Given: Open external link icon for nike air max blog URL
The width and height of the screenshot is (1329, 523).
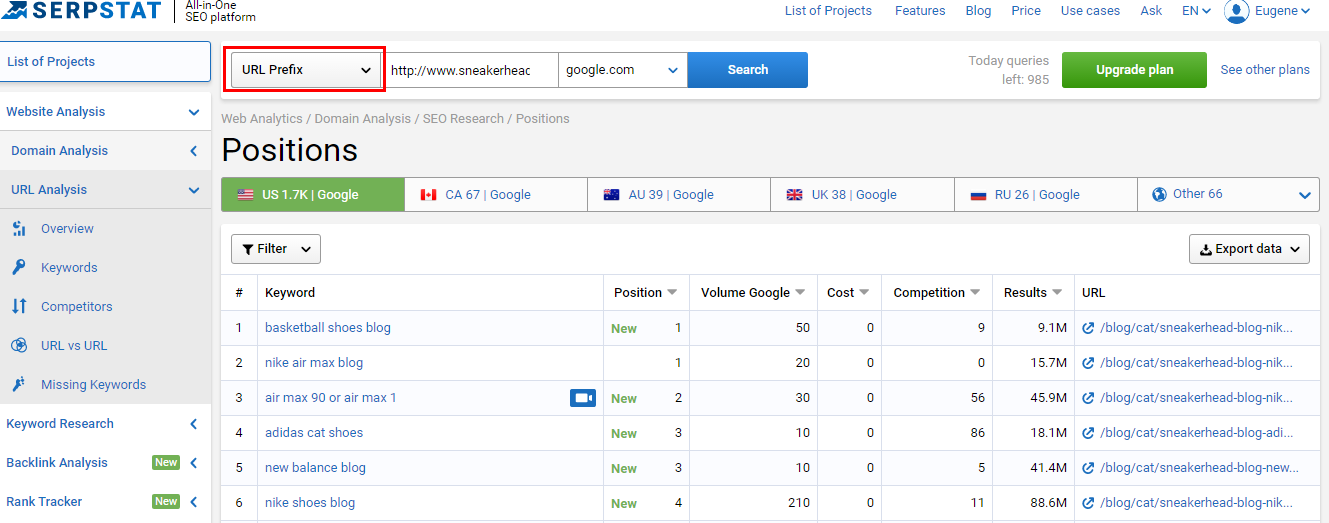Looking at the screenshot, I should (x=1088, y=363).
